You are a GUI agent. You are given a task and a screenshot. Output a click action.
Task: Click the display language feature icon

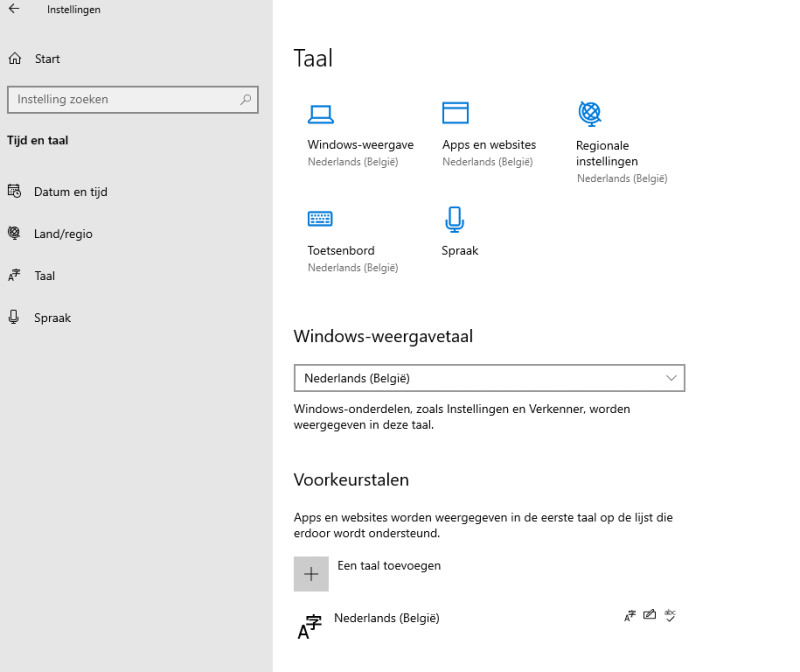point(630,616)
